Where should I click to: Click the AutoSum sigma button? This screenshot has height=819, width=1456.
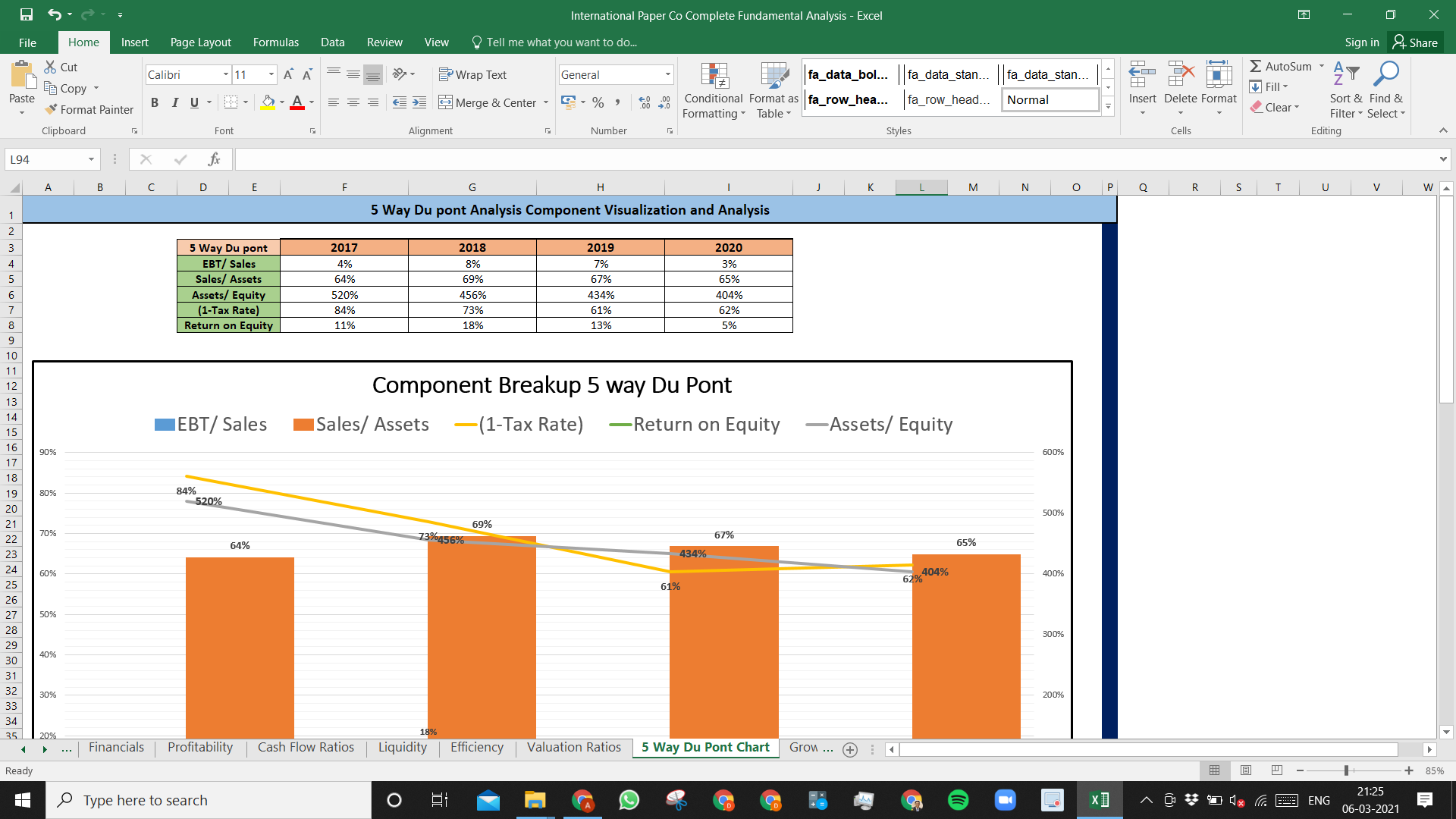coord(1281,67)
